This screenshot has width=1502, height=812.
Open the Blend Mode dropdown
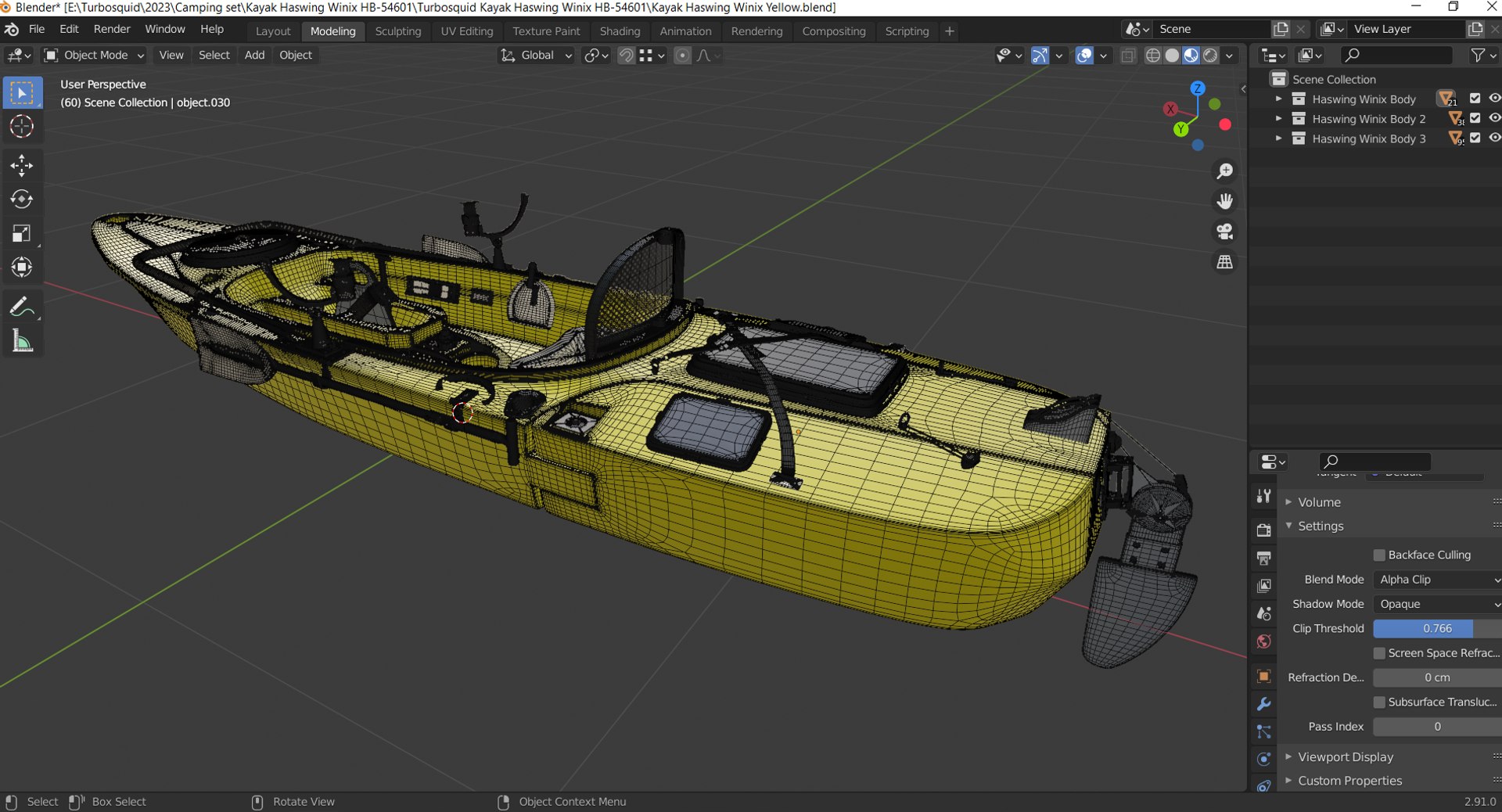(x=1437, y=580)
